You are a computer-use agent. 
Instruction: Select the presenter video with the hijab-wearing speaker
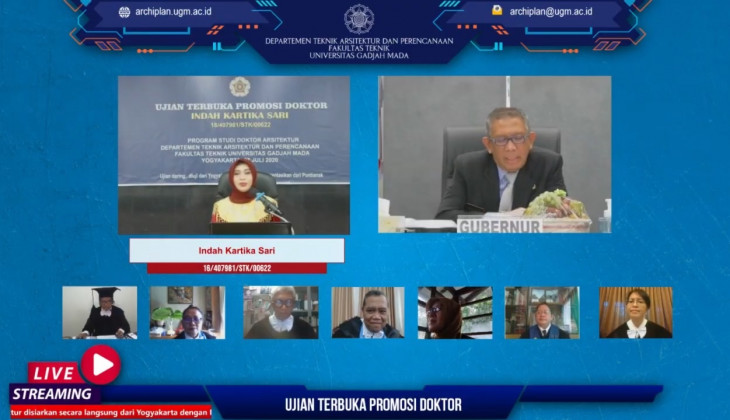[x=234, y=155]
